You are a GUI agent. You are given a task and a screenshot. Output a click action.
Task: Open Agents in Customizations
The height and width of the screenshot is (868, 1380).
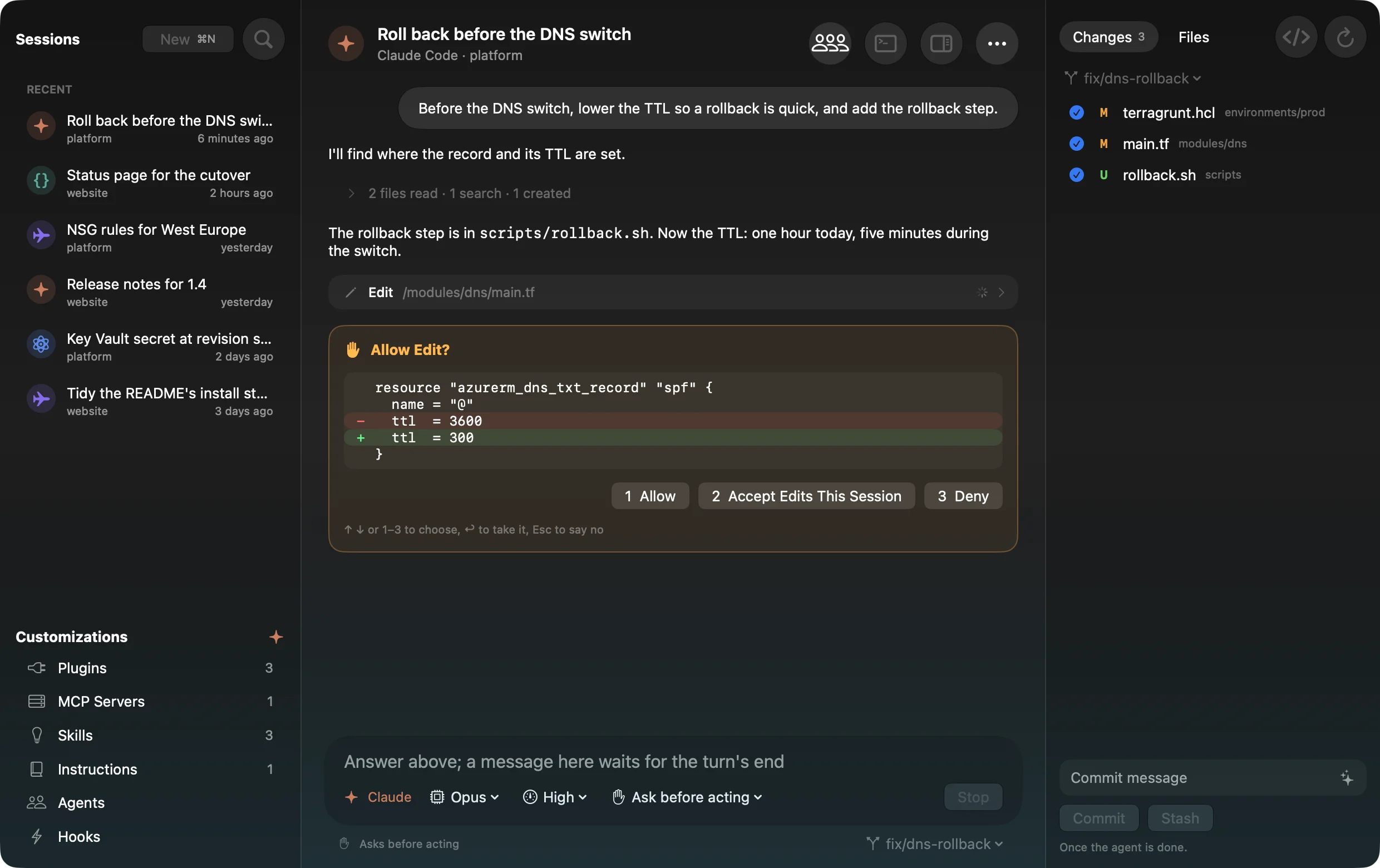(x=150, y=802)
